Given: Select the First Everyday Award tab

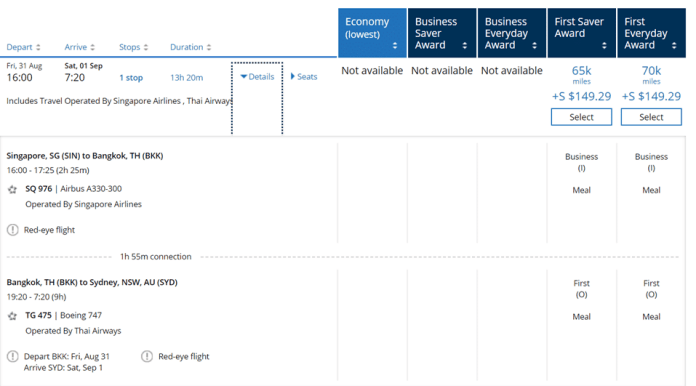Looking at the screenshot, I should point(651,33).
